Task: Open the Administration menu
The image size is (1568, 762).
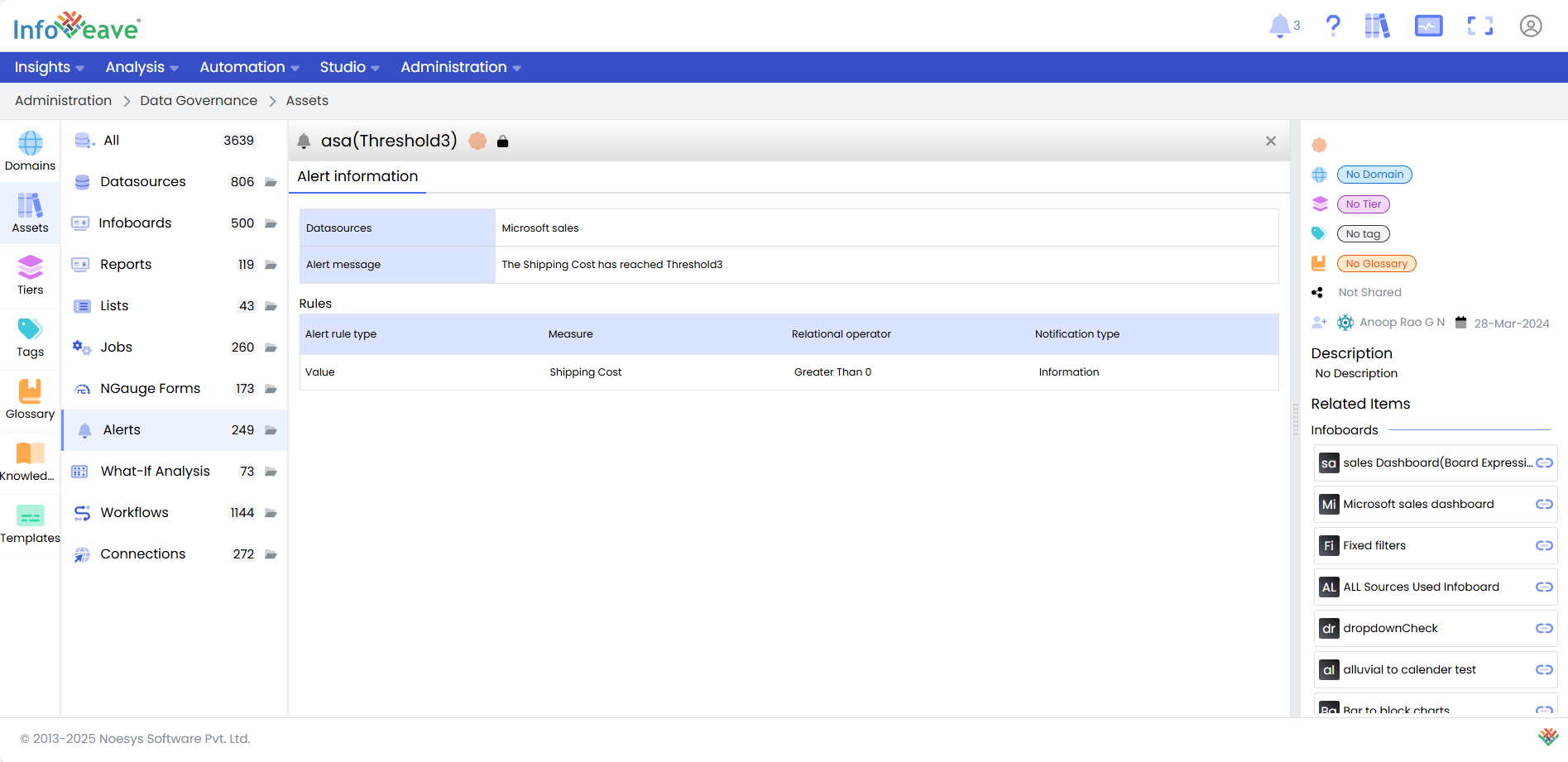Action: [461, 67]
